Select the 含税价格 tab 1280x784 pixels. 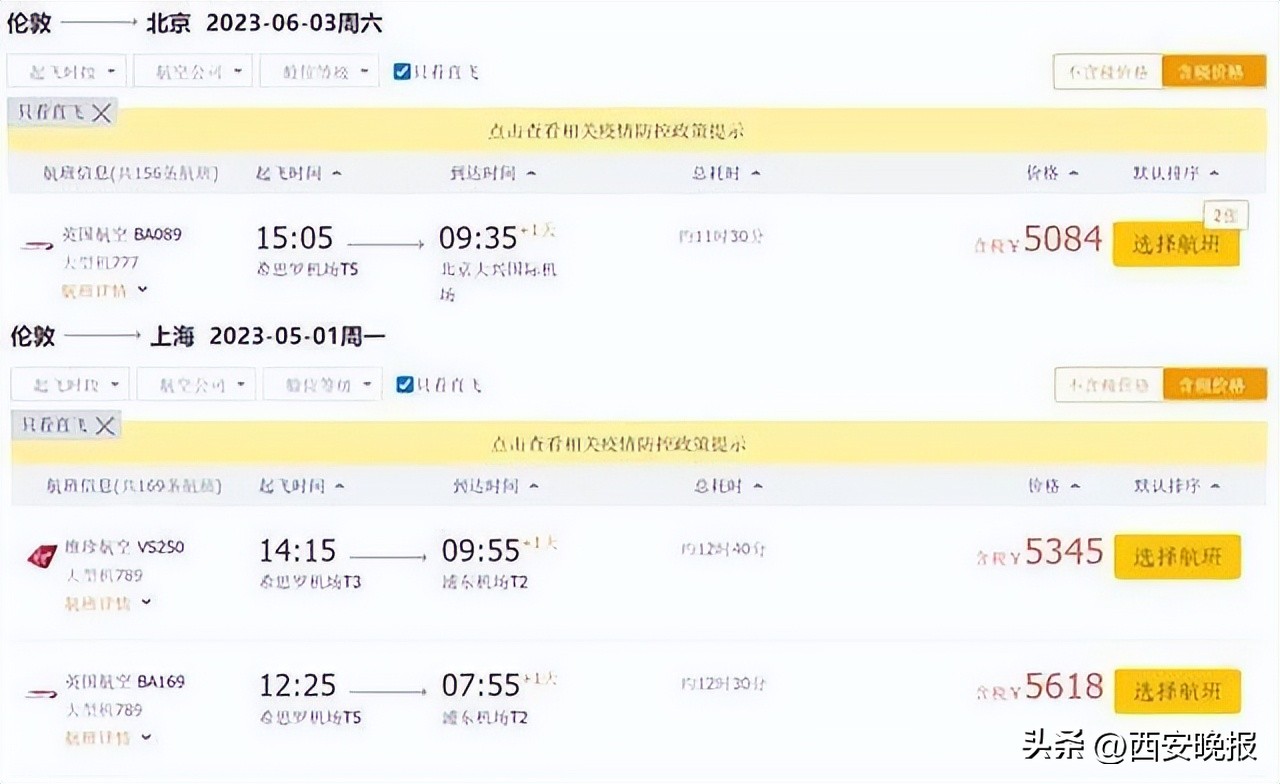point(1215,71)
